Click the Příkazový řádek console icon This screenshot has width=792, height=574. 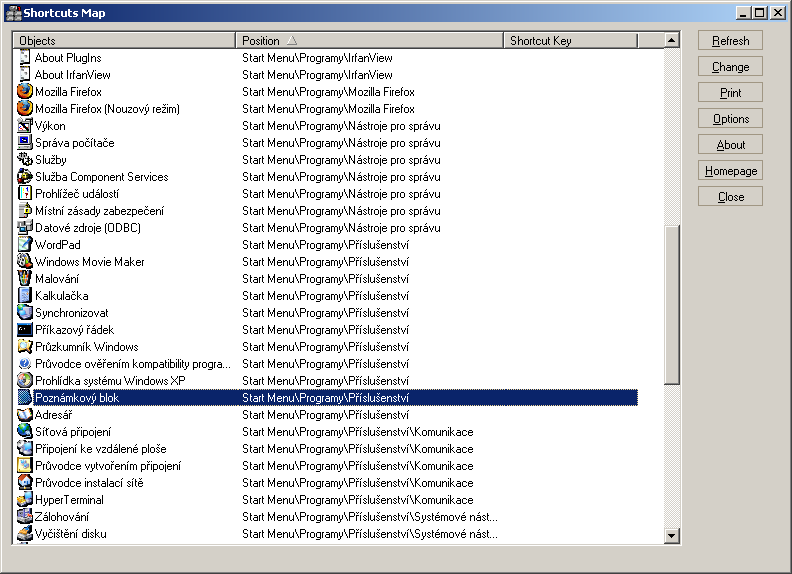(25, 329)
